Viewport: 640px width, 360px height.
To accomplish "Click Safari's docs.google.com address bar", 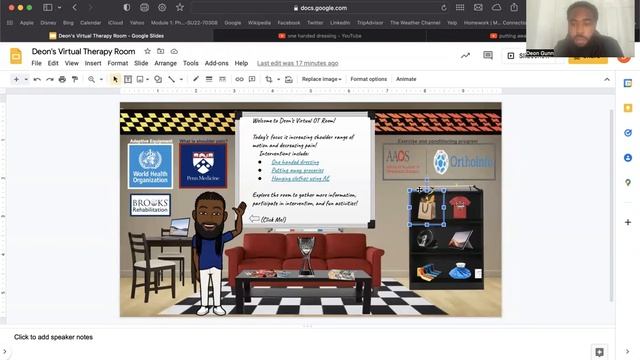I will pyautogui.click(x=320, y=8).
